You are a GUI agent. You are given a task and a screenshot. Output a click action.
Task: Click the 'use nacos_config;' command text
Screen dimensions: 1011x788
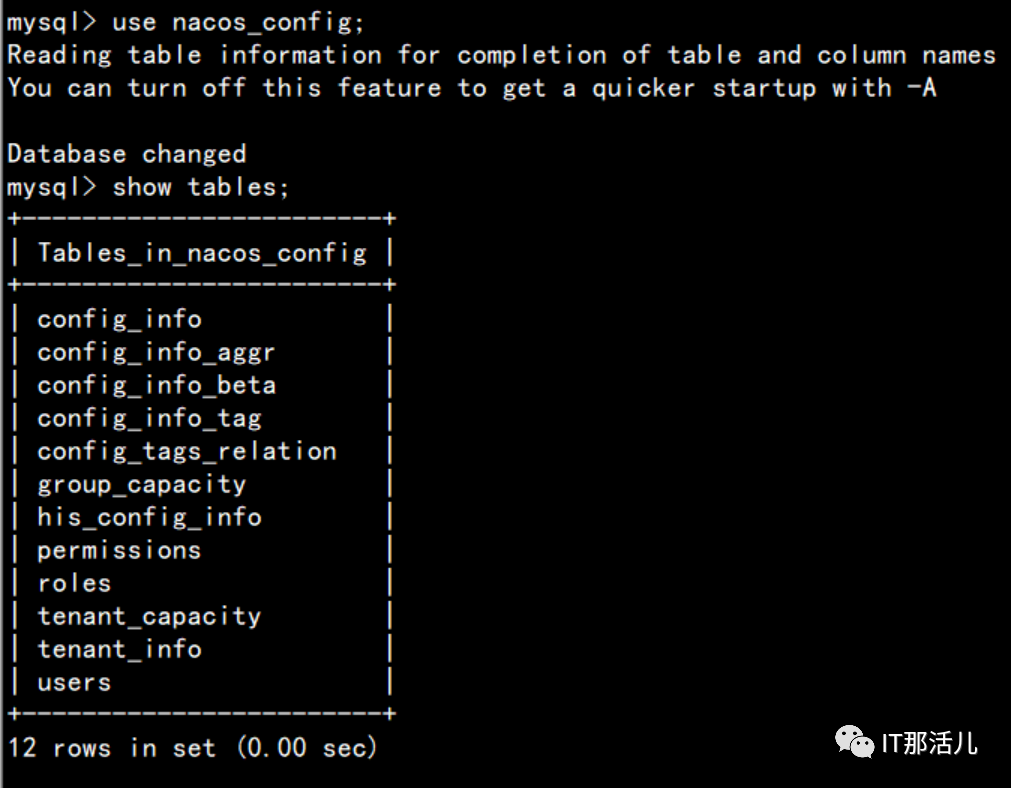click(x=238, y=23)
